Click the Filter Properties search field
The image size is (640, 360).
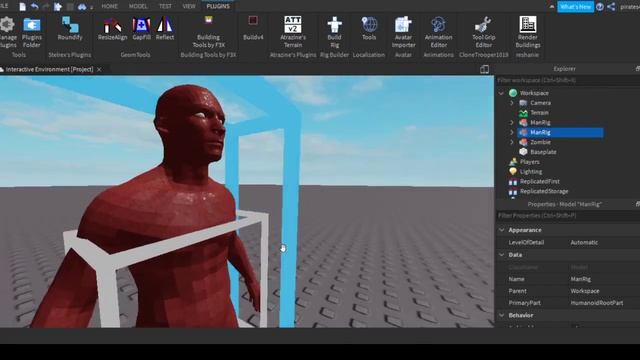(x=567, y=216)
